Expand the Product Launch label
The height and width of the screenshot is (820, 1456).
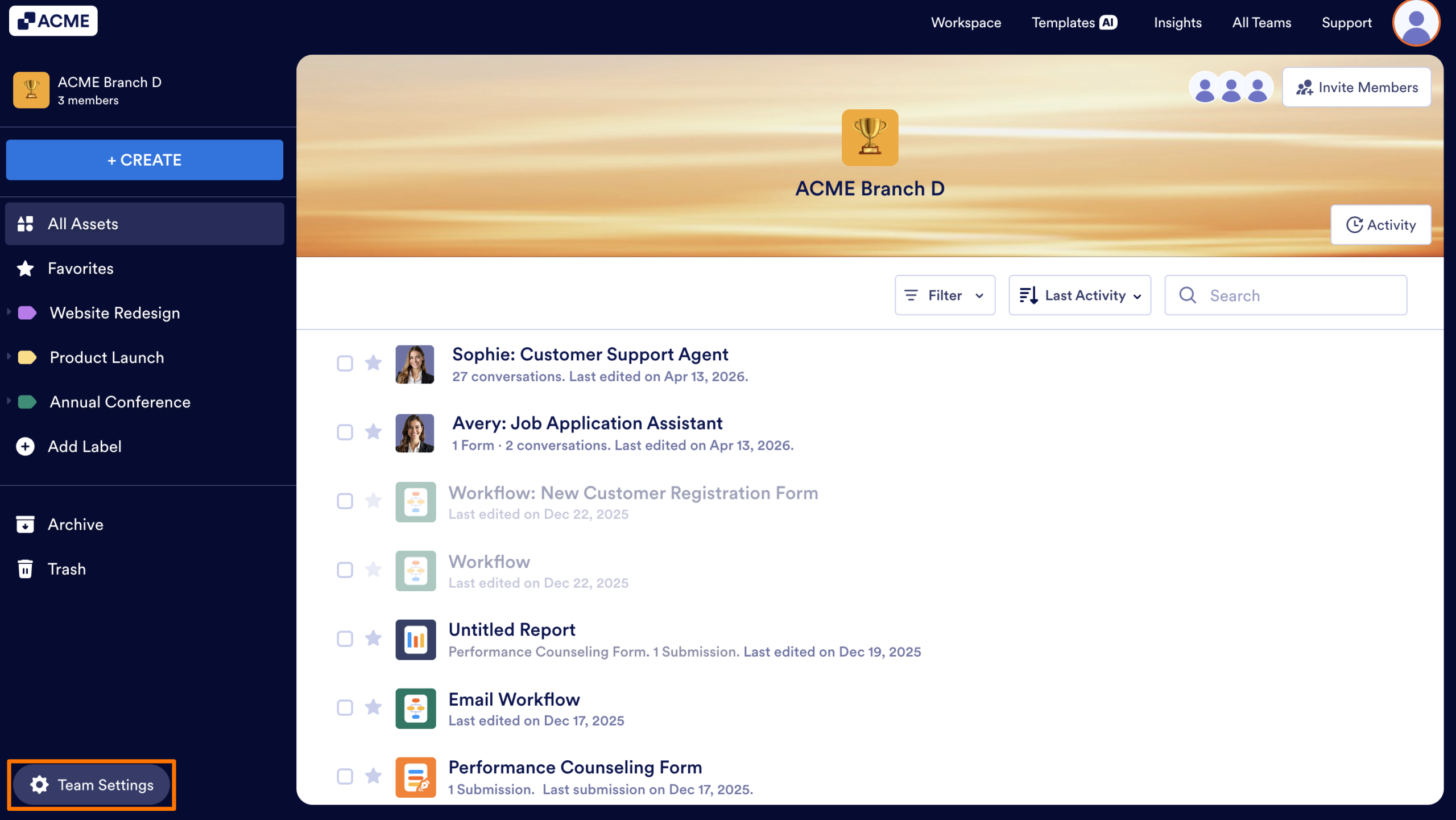click(9, 356)
